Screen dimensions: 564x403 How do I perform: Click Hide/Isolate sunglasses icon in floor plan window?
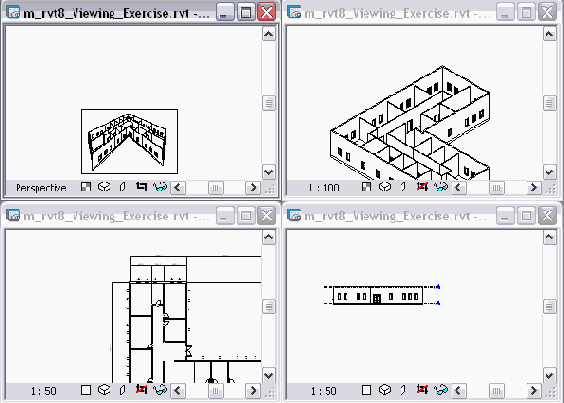pyautogui.click(x=160, y=390)
